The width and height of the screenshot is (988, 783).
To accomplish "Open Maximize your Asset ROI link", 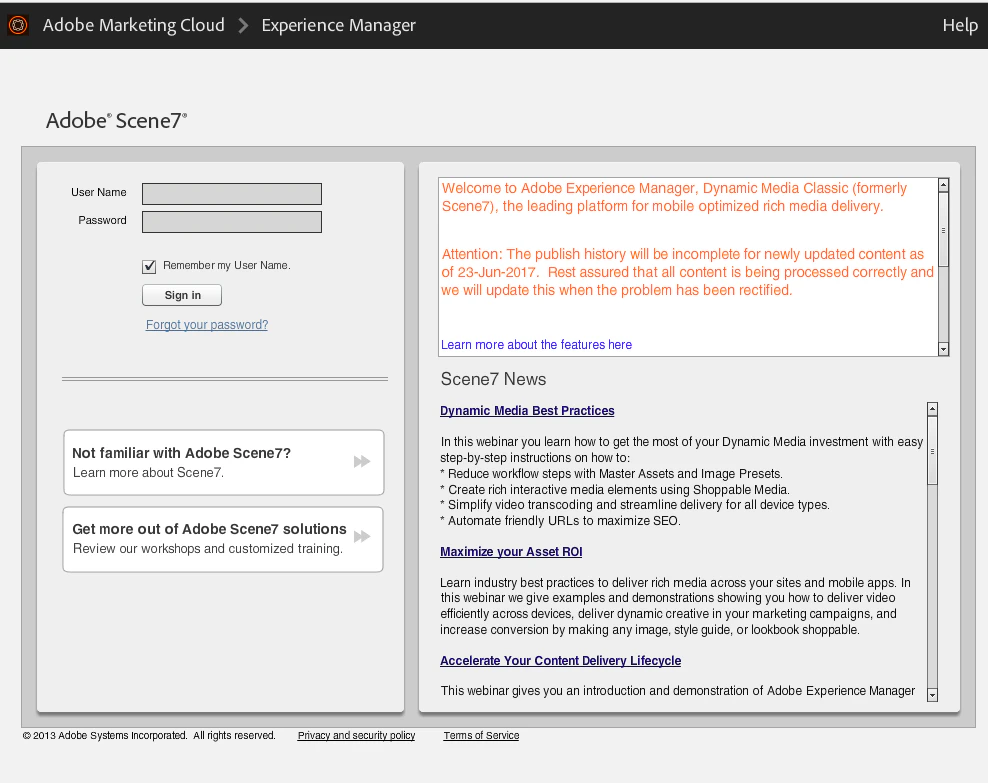I will tap(511, 552).
